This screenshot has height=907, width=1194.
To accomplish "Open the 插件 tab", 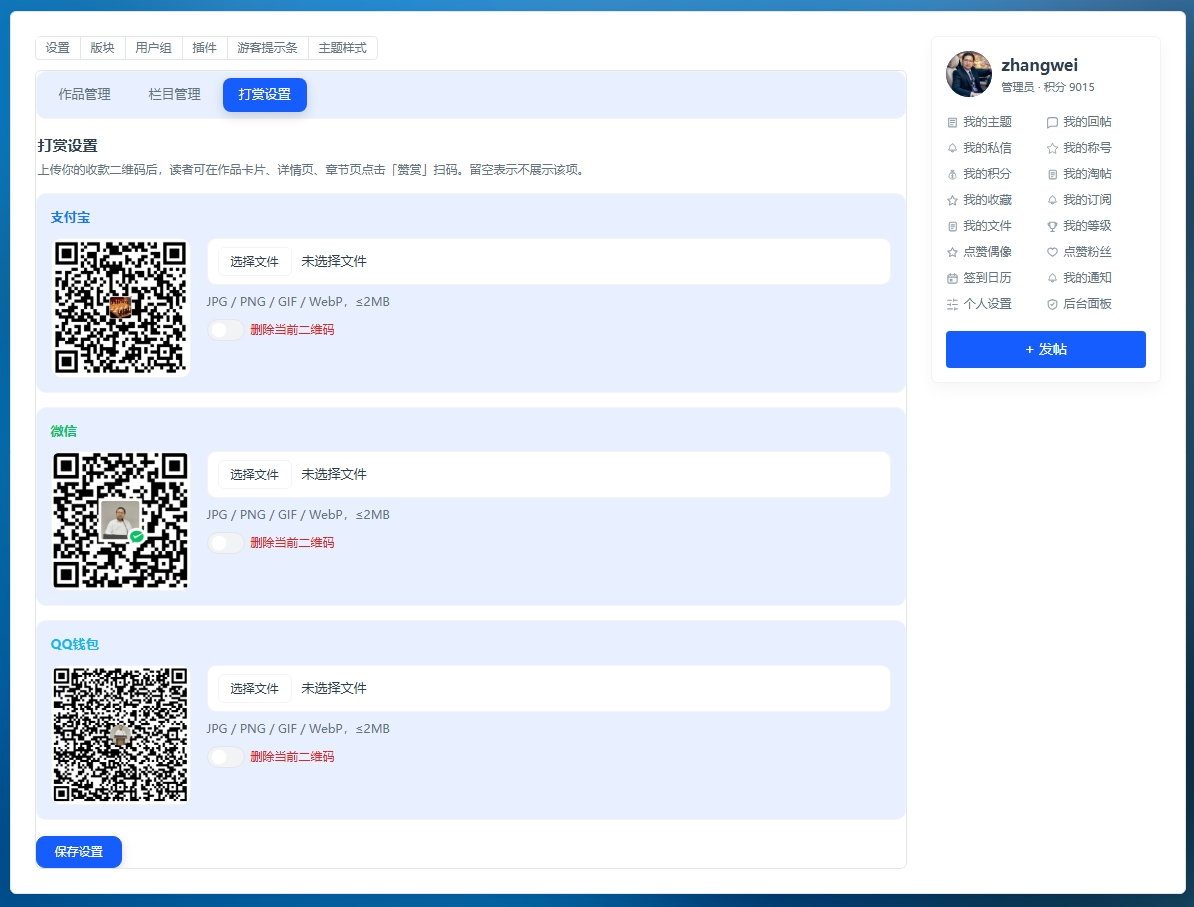I will [x=204, y=48].
